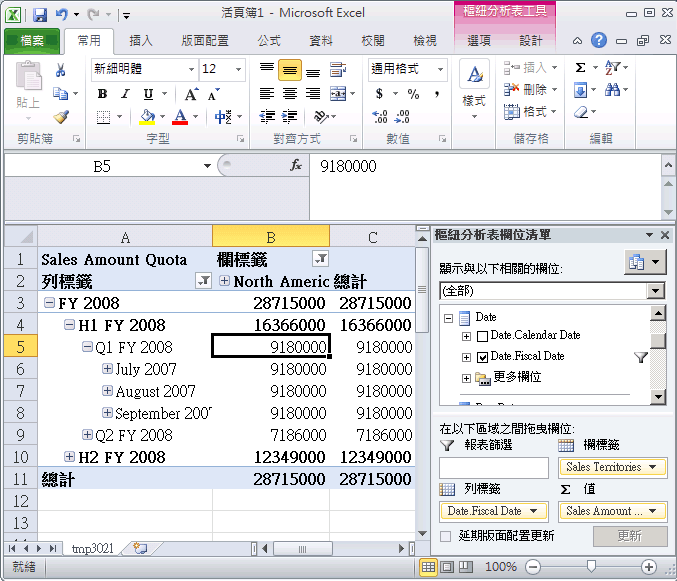This screenshot has height=581, width=677.
Task: Save the workbook with the floppy disk icon
Action: 40,15
